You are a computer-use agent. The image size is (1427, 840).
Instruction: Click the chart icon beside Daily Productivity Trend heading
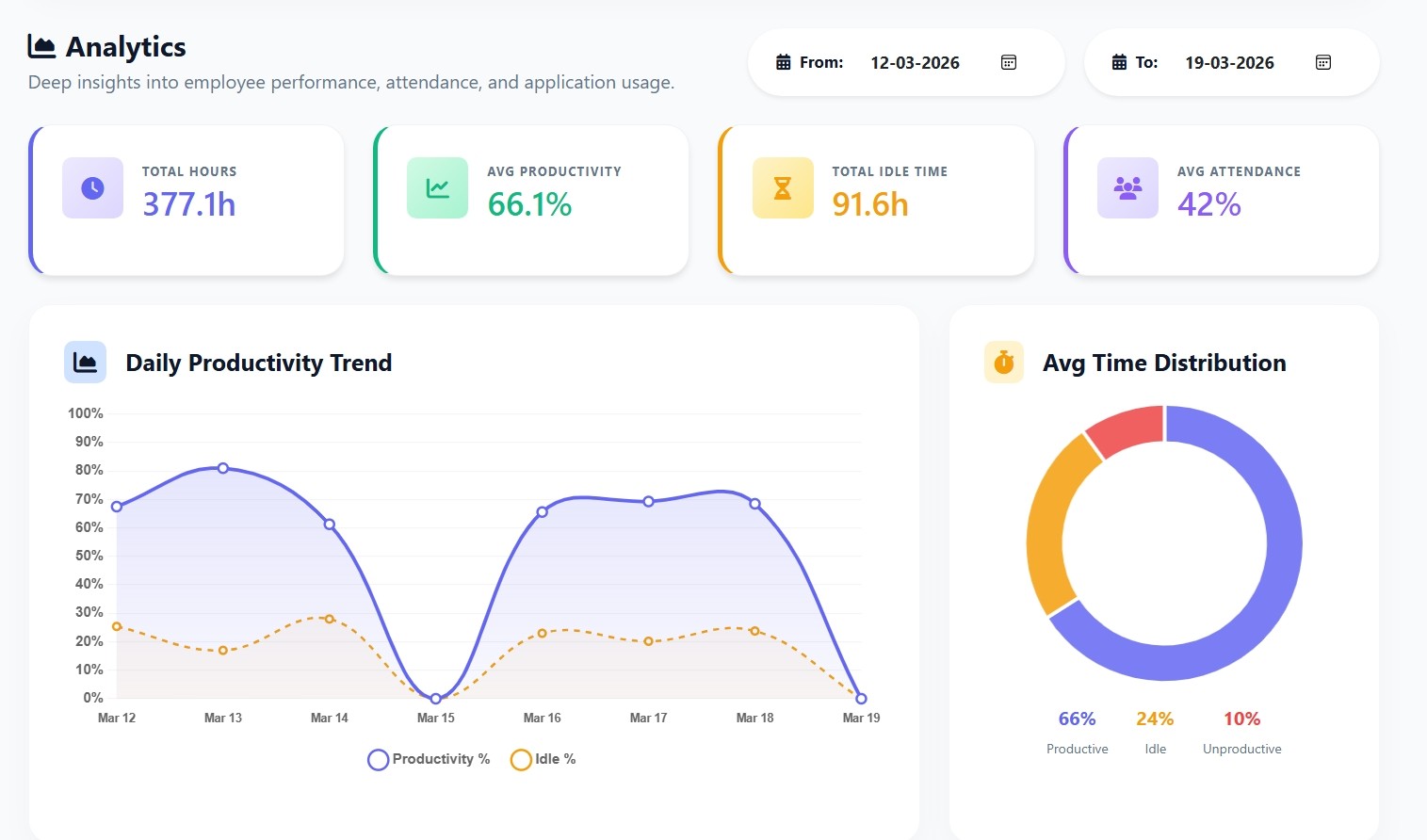(x=85, y=362)
